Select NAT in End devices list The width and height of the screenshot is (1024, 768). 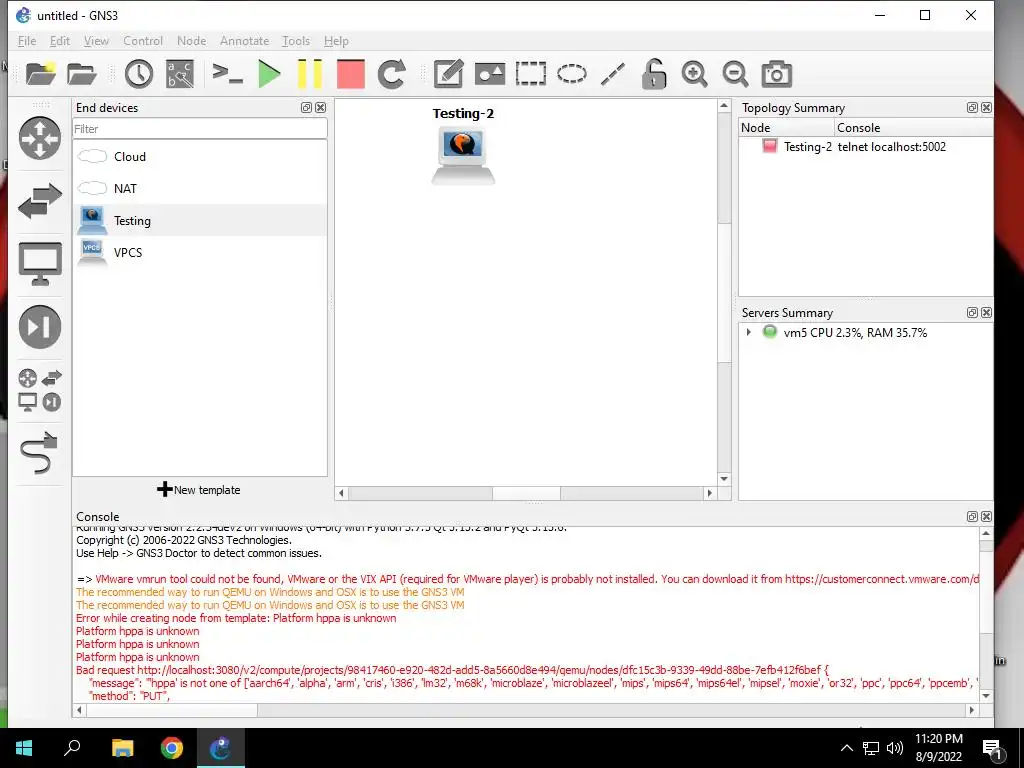[199, 189]
